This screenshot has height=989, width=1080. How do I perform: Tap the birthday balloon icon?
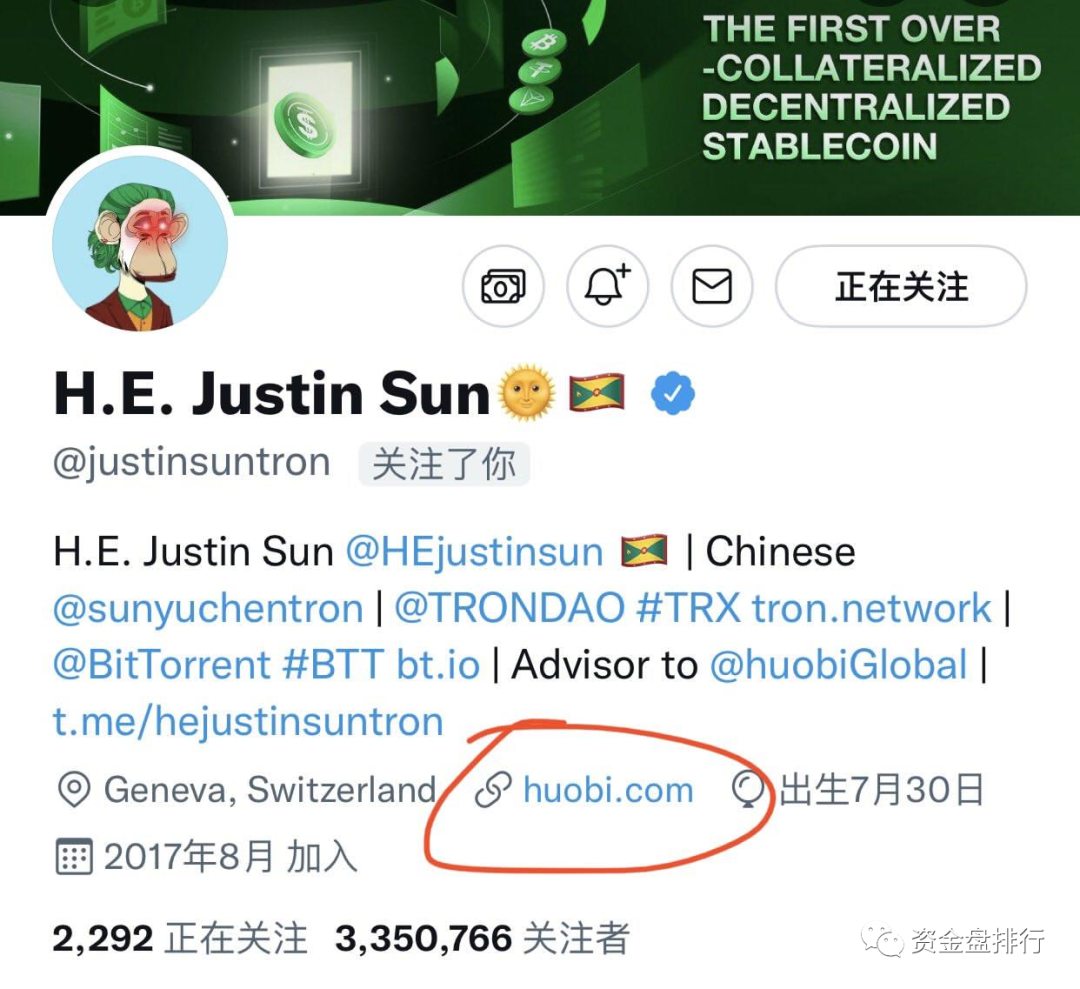coord(749,790)
